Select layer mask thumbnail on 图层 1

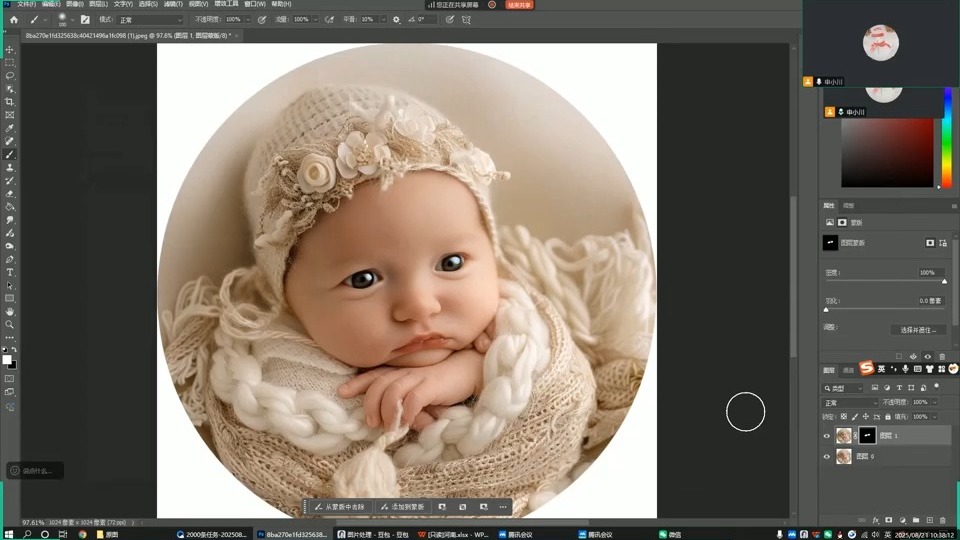pyautogui.click(x=867, y=435)
